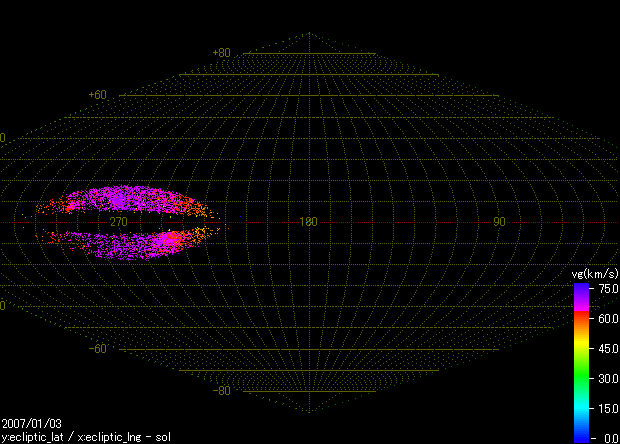Pick the green region of the velocity color bar
Screen dimensions: 620x444
tap(581, 370)
